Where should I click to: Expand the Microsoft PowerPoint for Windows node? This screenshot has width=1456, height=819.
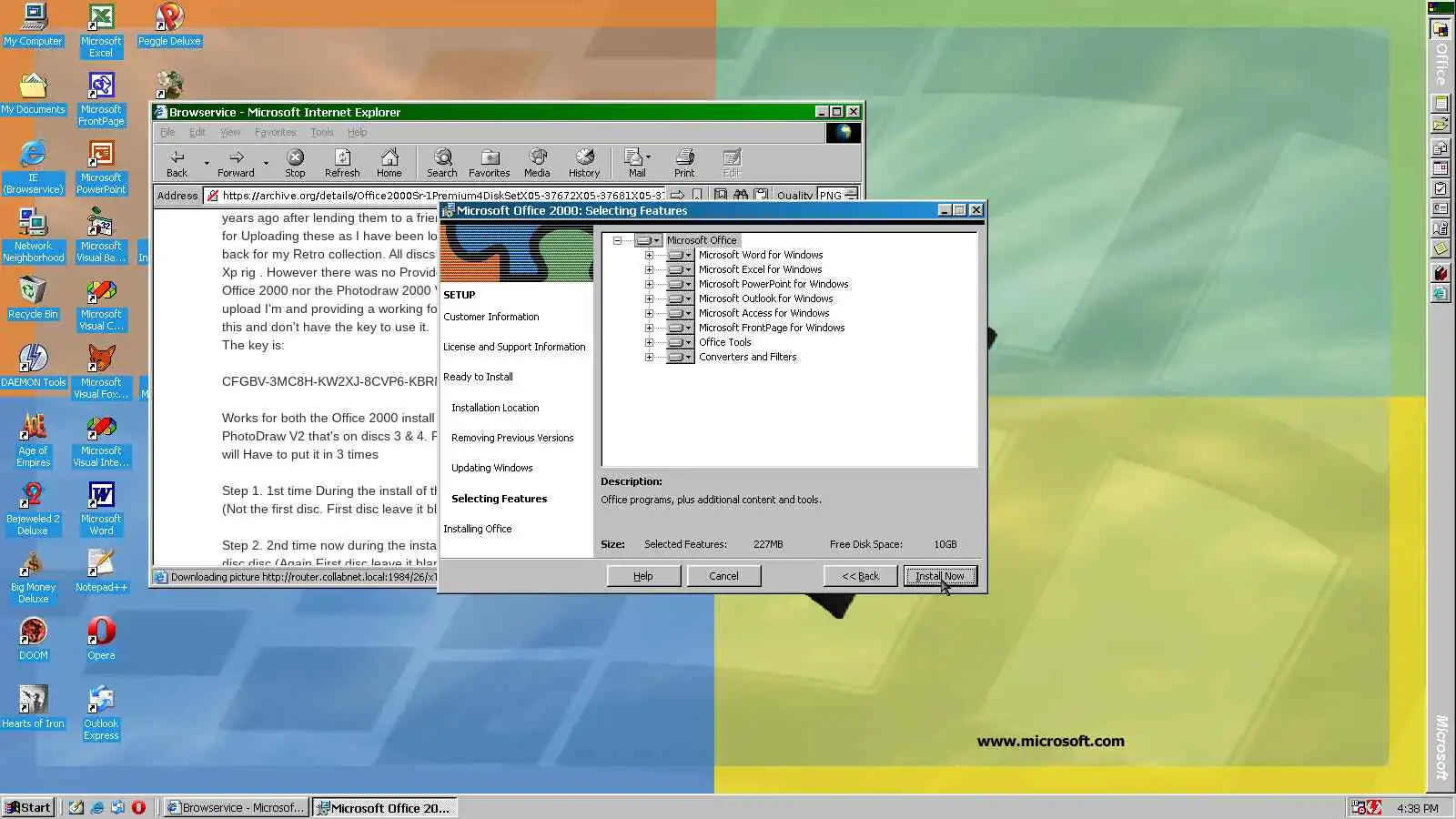649,284
